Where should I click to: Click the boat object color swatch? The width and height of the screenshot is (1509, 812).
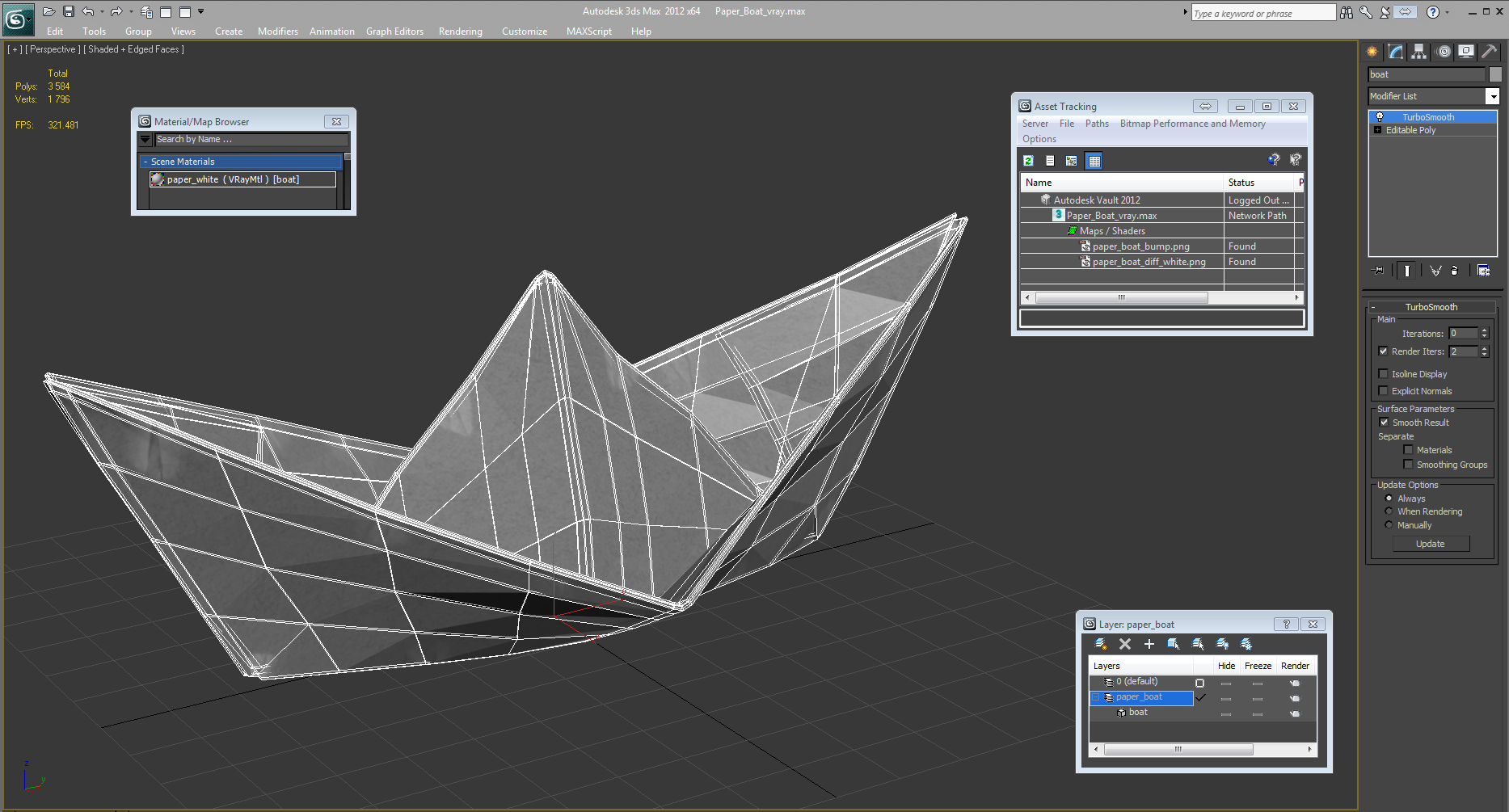click(1495, 74)
